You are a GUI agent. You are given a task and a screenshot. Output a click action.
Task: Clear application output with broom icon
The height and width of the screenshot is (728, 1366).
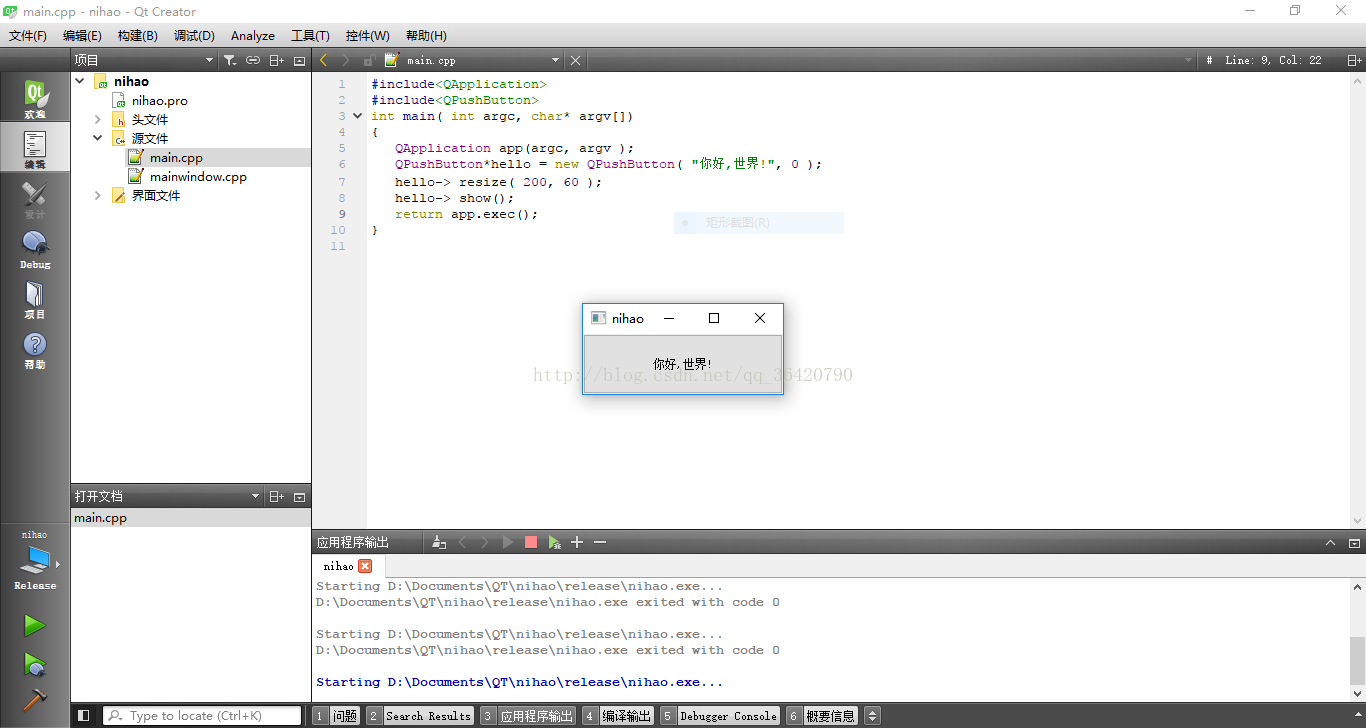pos(439,542)
